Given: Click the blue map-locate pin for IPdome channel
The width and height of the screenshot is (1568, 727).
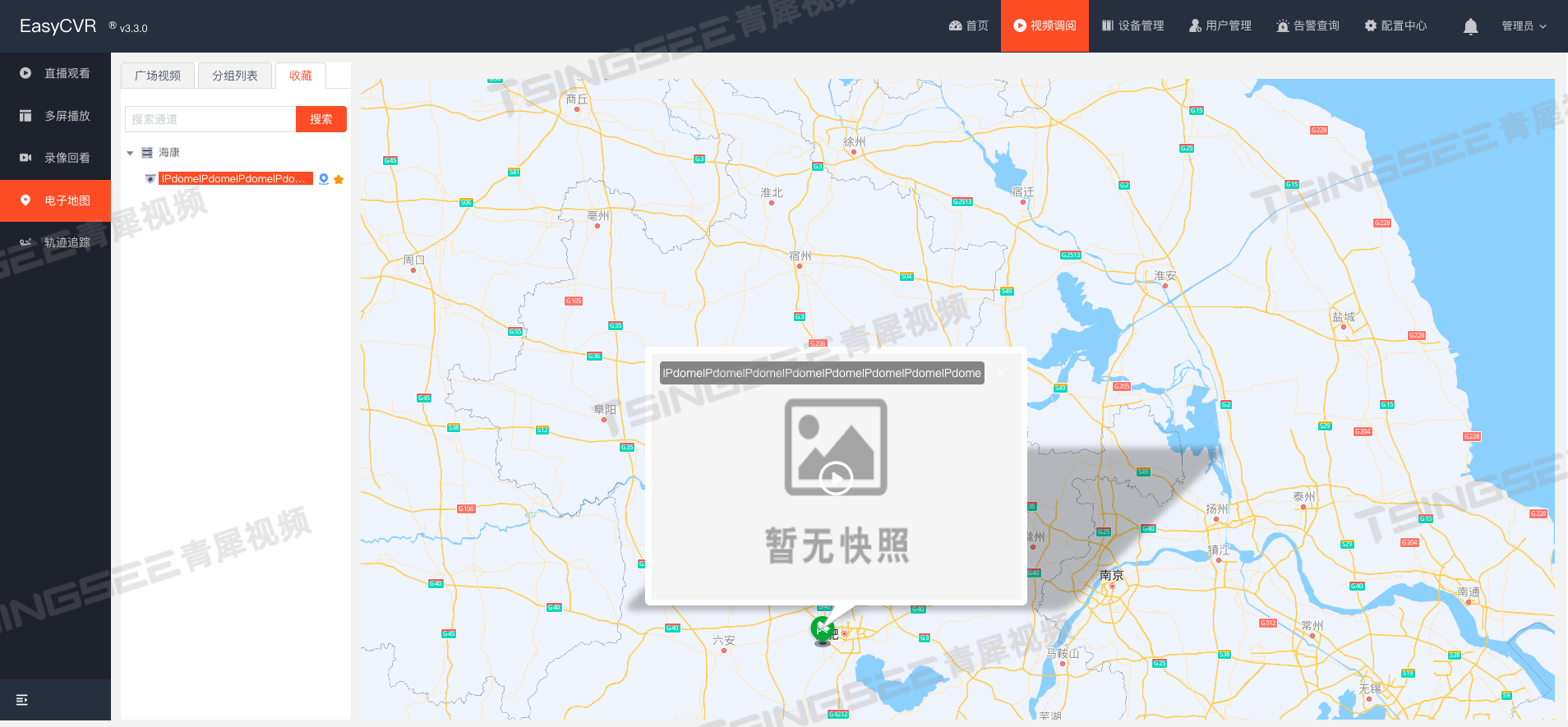Looking at the screenshot, I should (324, 179).
